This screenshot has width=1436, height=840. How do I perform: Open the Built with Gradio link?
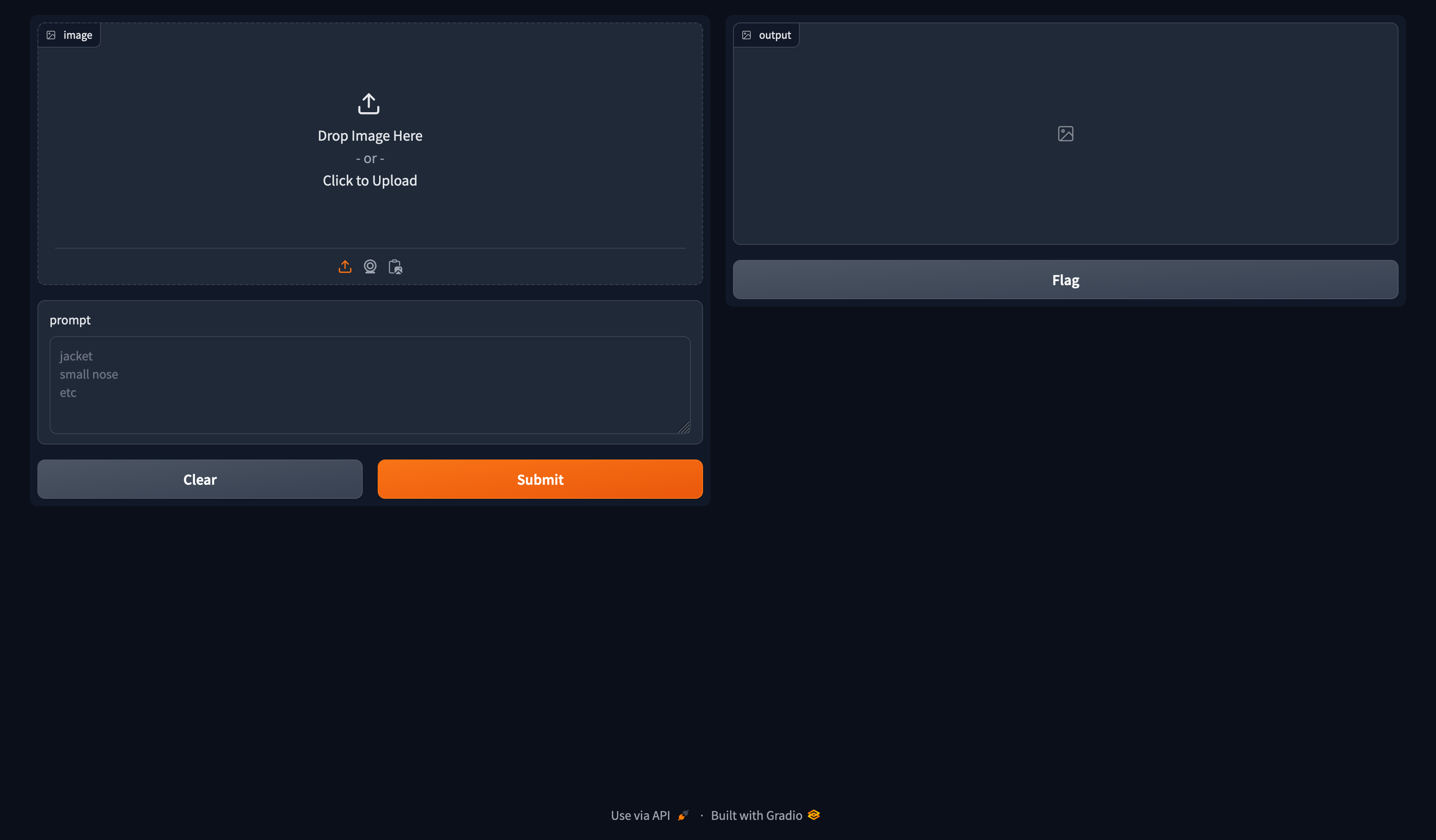(756, 816)
